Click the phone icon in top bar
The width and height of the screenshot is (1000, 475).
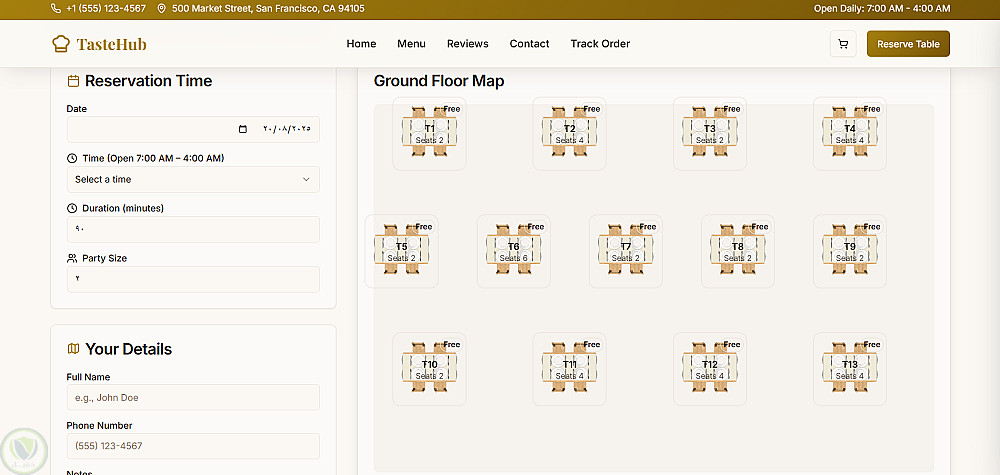(56, 9)
